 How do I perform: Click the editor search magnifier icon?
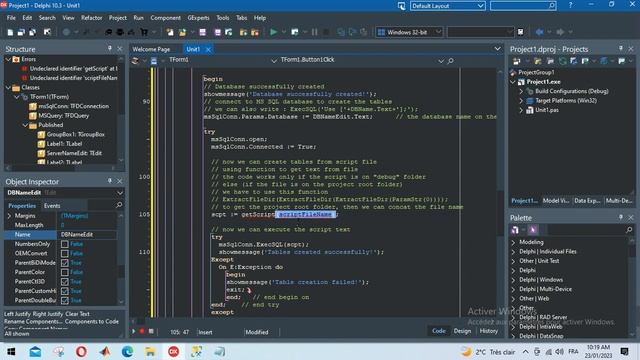(451, 60)
